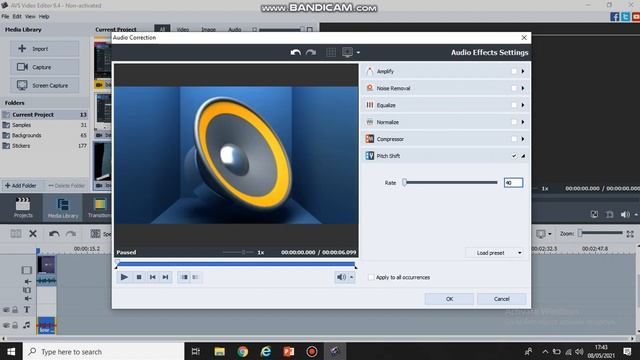Toggle the music track lock icon
The height and width of the screenshot is (360, 640).
[x=15, y=325]
